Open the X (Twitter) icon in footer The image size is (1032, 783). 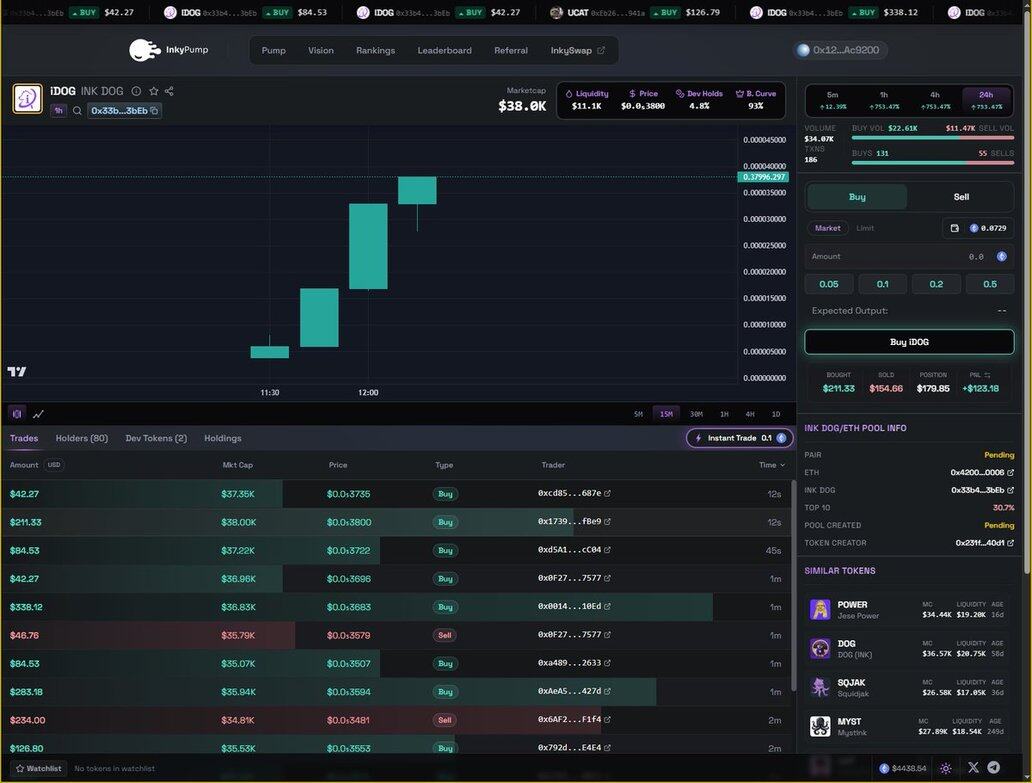(x=973, y=768)
